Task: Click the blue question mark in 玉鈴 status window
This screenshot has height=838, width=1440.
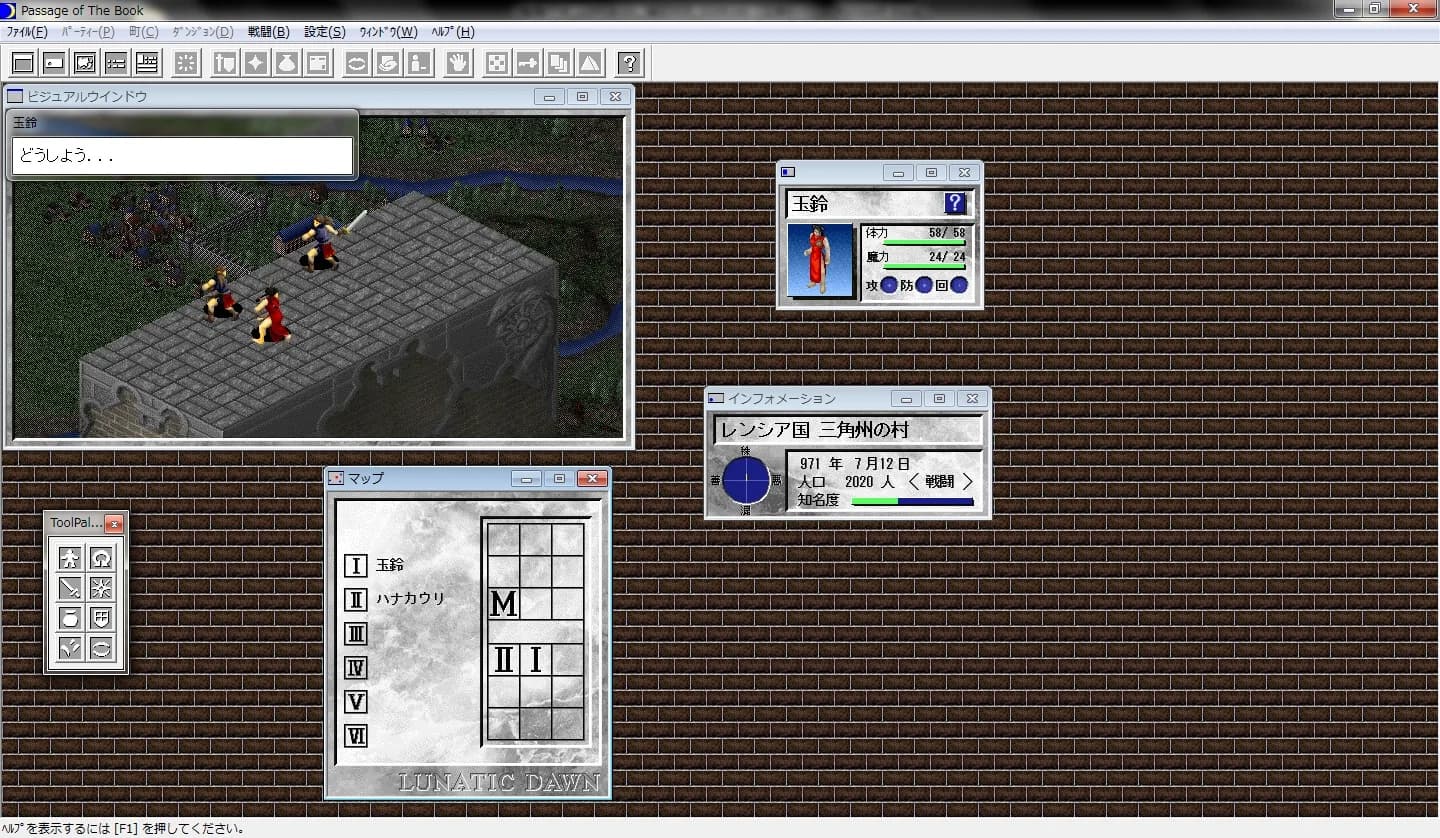Action: [x=955, y=204]
